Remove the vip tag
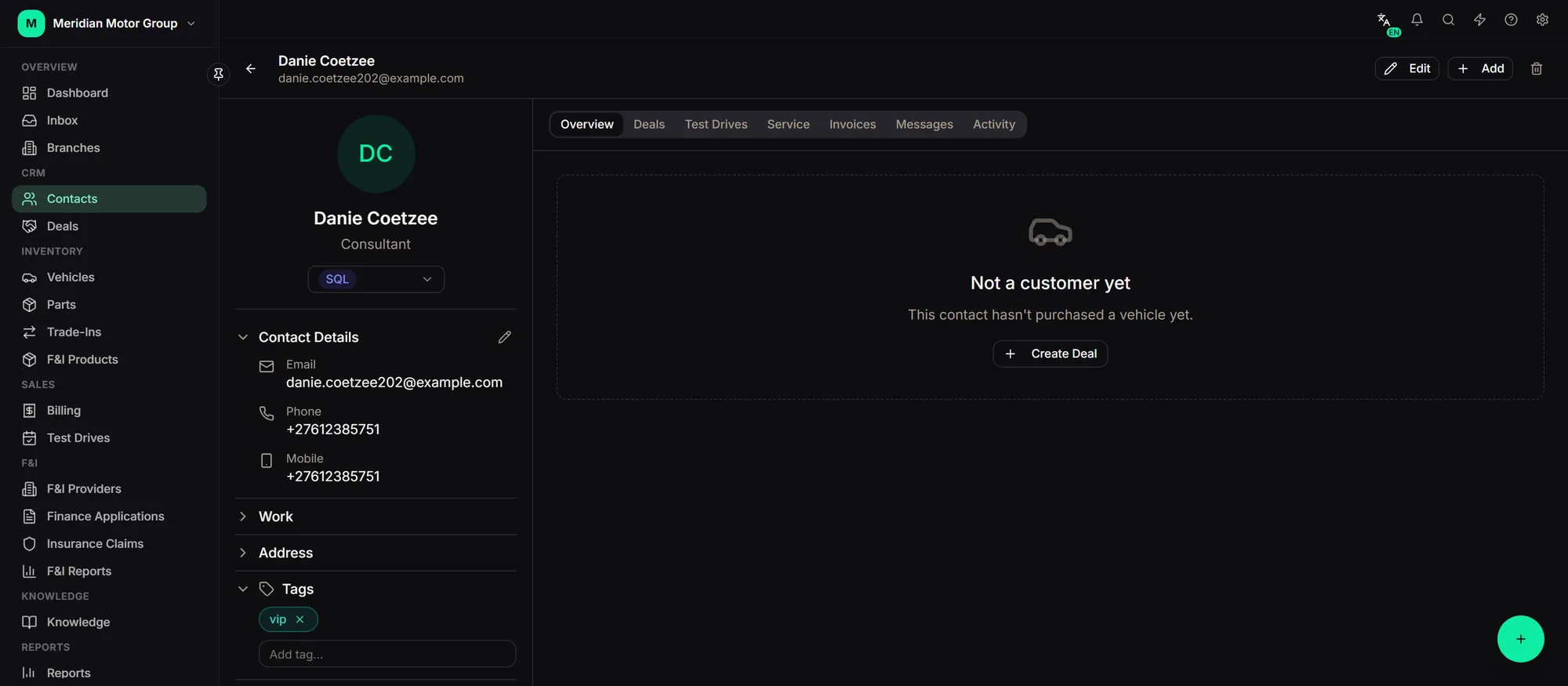 point(299,619)
